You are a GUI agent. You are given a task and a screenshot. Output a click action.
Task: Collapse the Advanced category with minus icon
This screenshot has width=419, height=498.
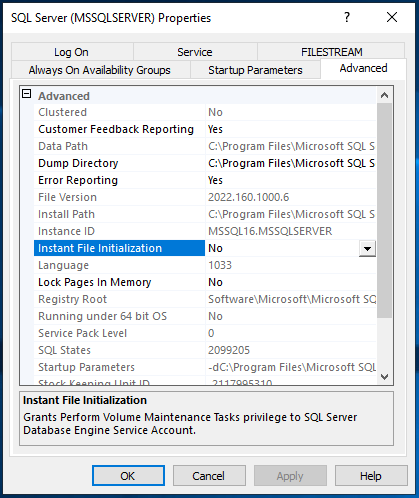27,94
